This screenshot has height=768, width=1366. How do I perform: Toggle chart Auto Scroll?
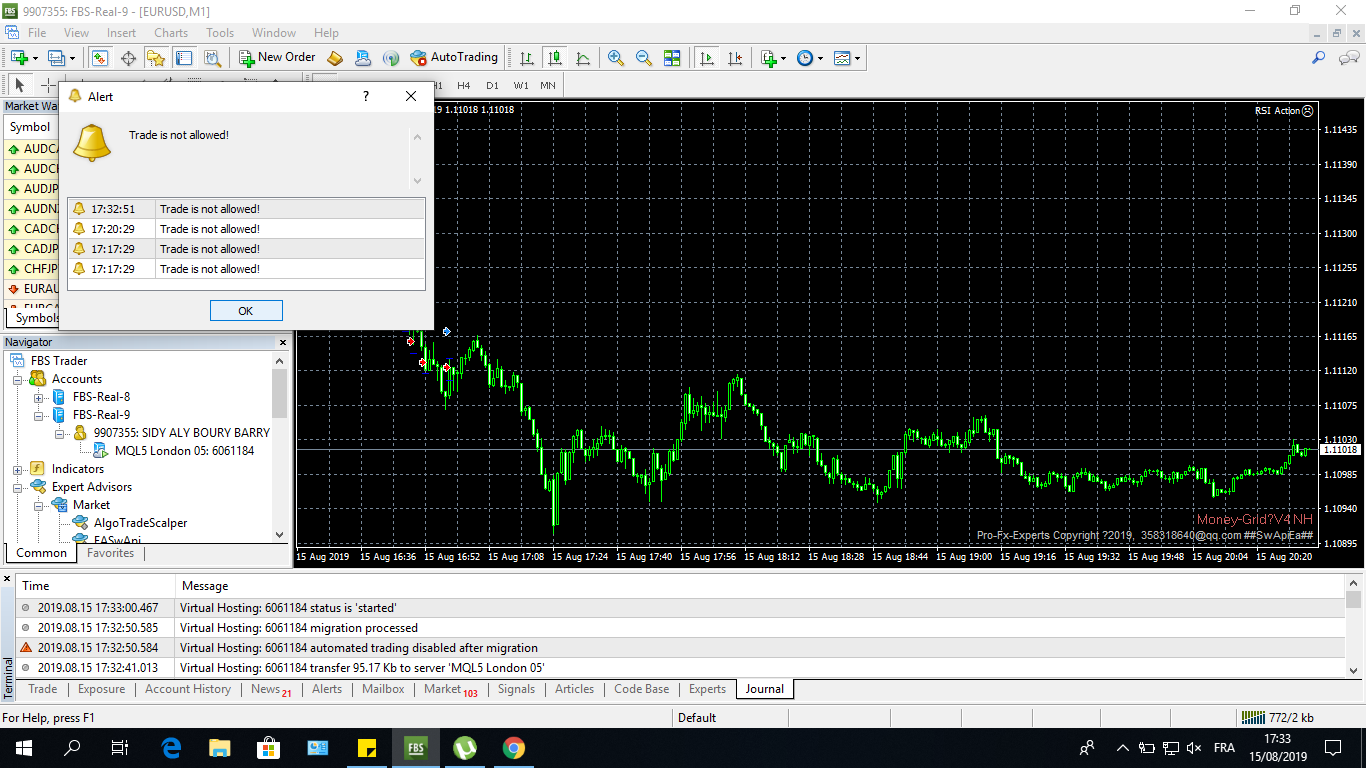coord(707,58)
